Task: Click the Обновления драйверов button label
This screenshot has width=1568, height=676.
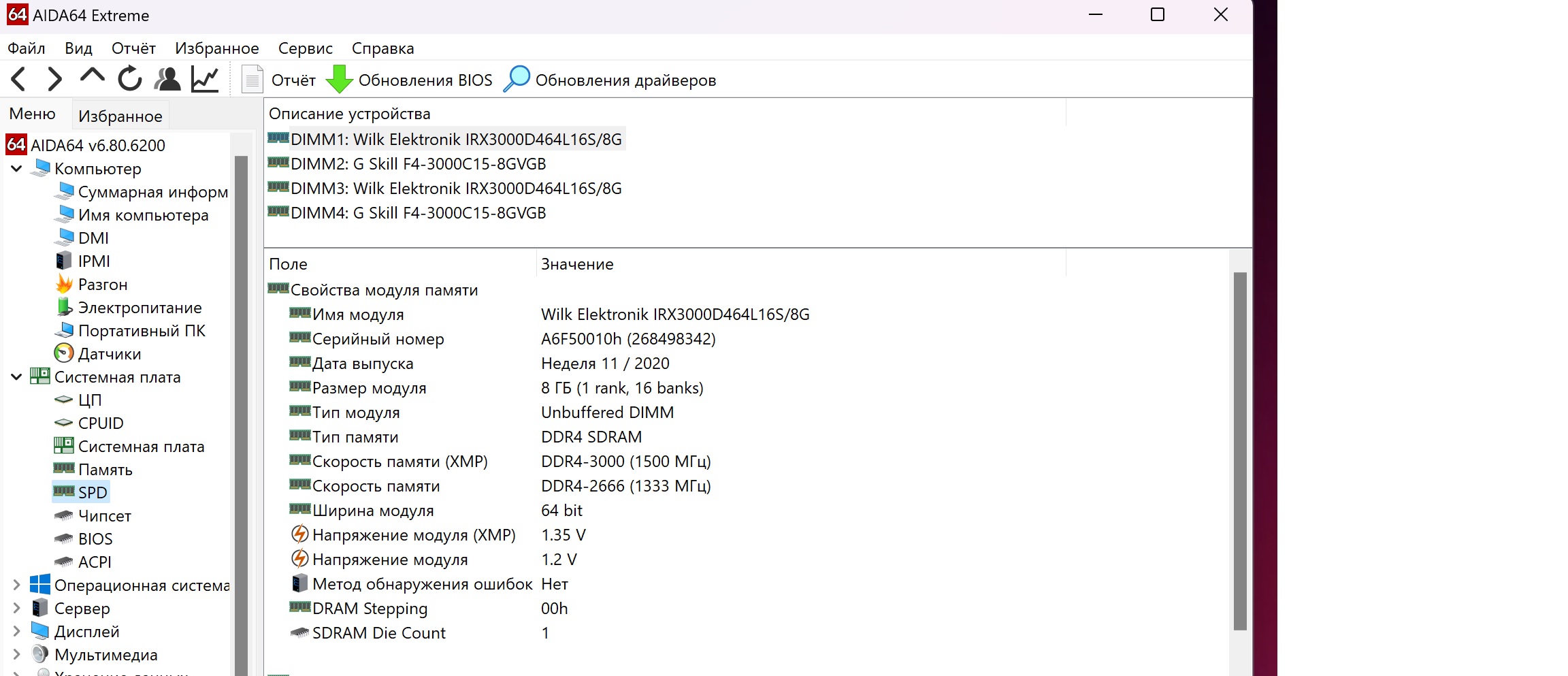Action: point(626,80)
